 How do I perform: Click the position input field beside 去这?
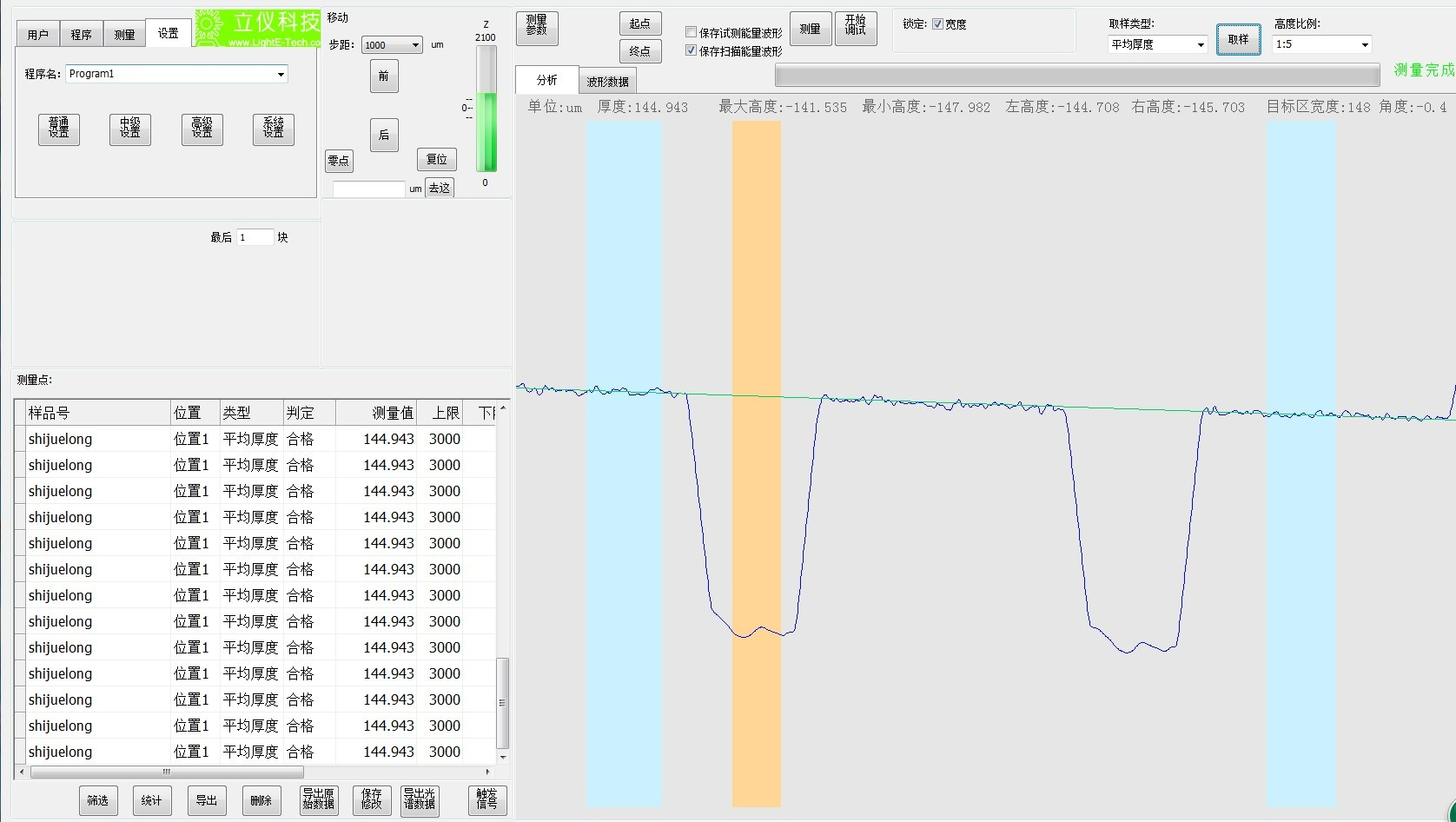(x=368, y=189)
